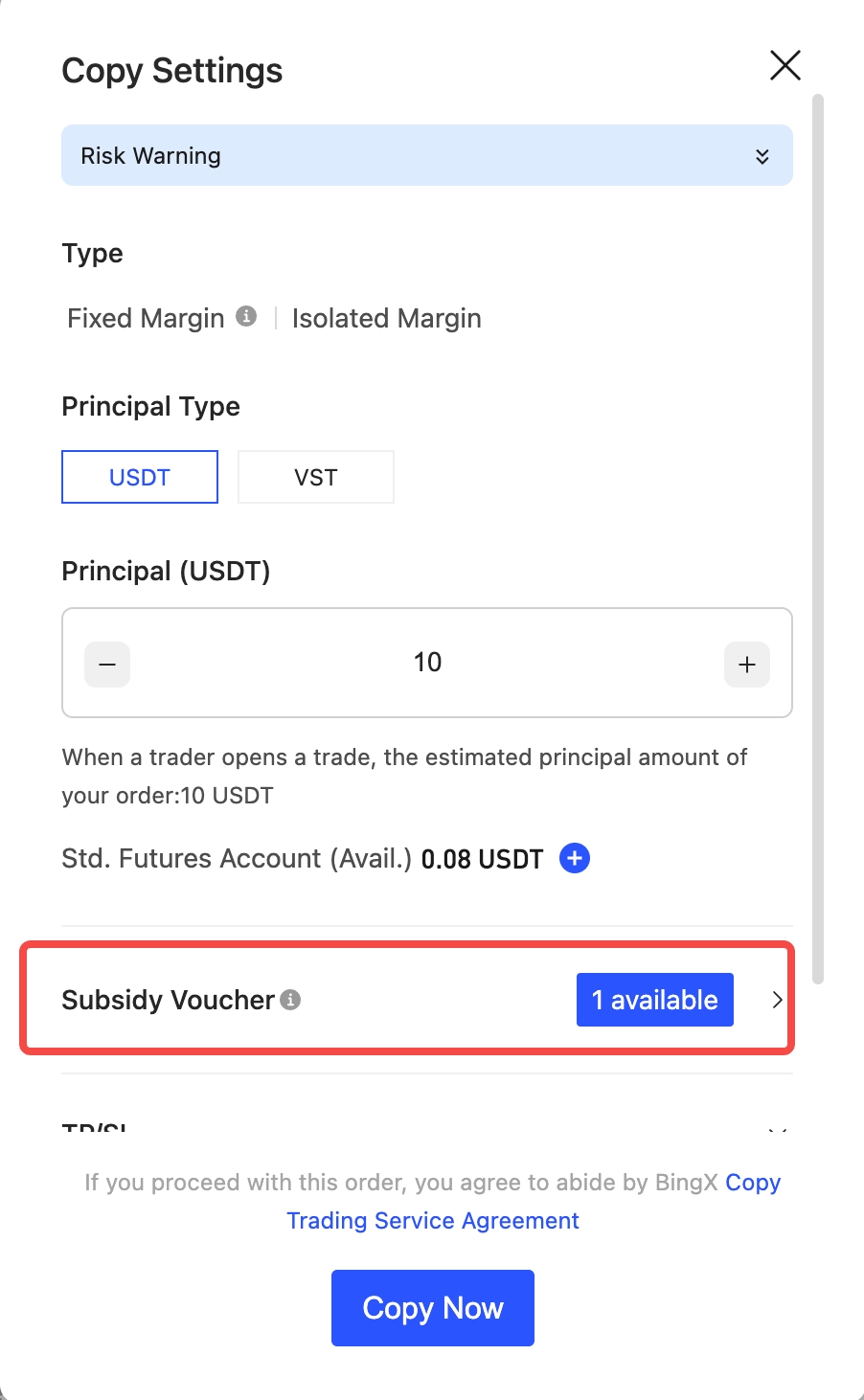The image size is (864, 1400).
Task: Select the Fixed Margin type
Action: click(146, 318)
